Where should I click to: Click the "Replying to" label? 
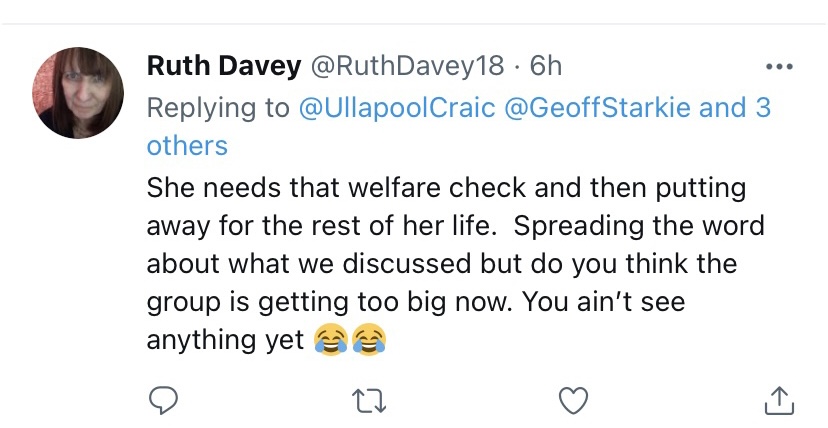(x=218, y=107)
